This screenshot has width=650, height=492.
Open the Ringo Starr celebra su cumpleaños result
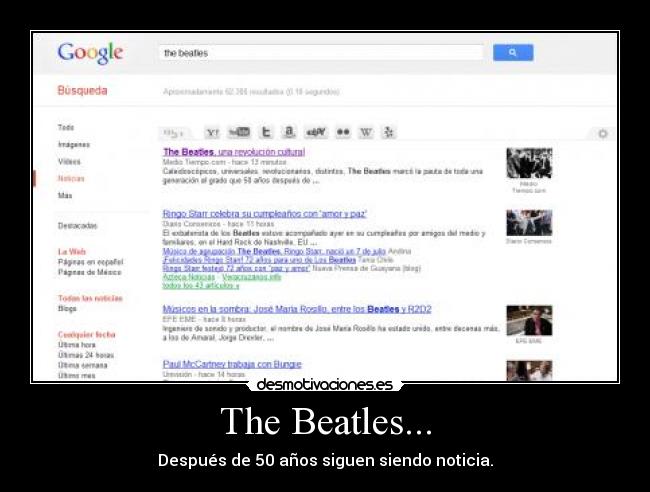265,214
